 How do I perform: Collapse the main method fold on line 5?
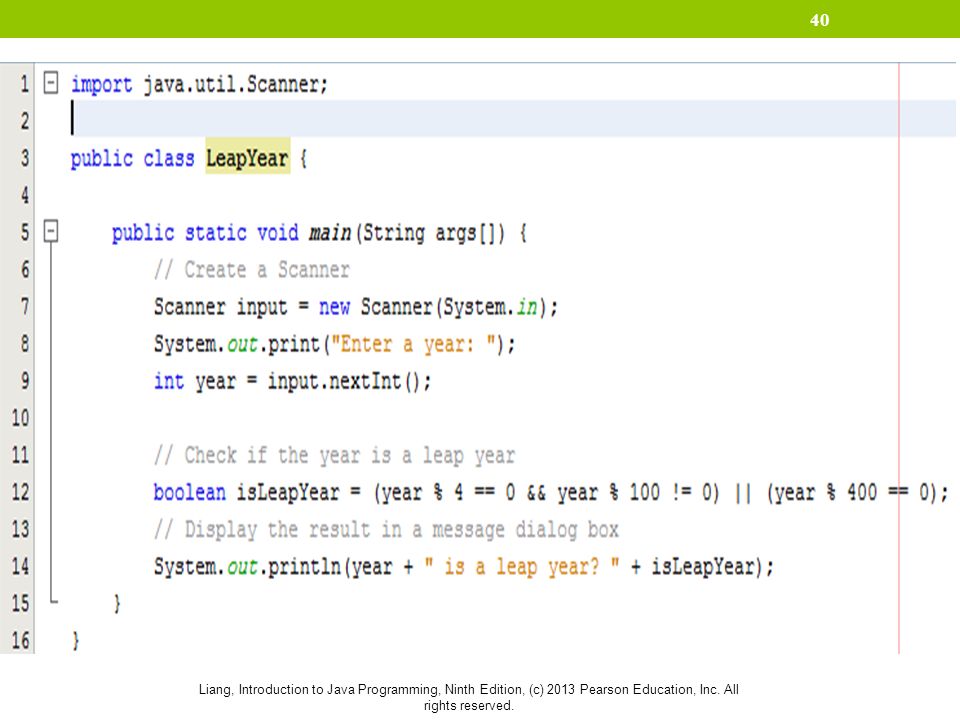click(x=51, y=231)
